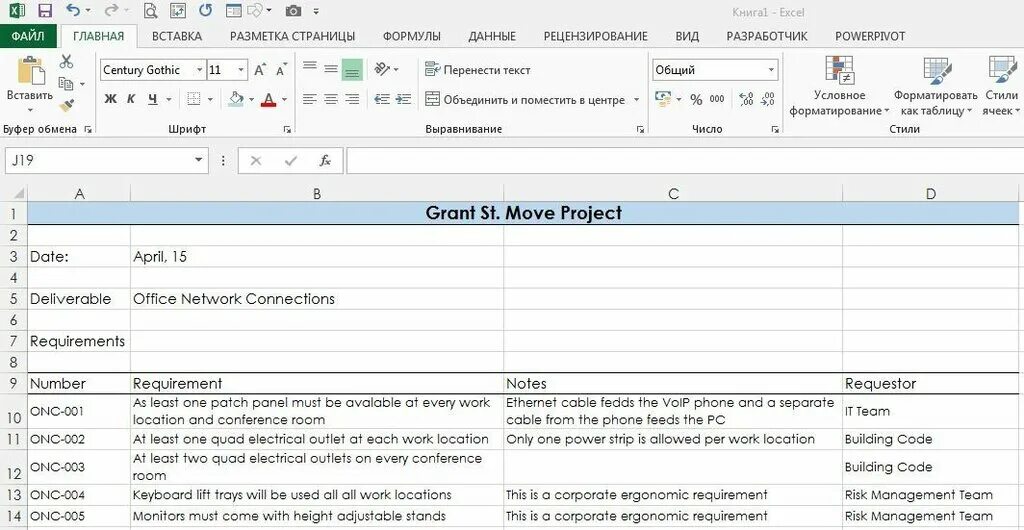The width and height of the screenshot is (1024, 530).
Task: Switch to РАЗМЕТКА СТРАНИЦЫ tab
Action: [293, 37]
